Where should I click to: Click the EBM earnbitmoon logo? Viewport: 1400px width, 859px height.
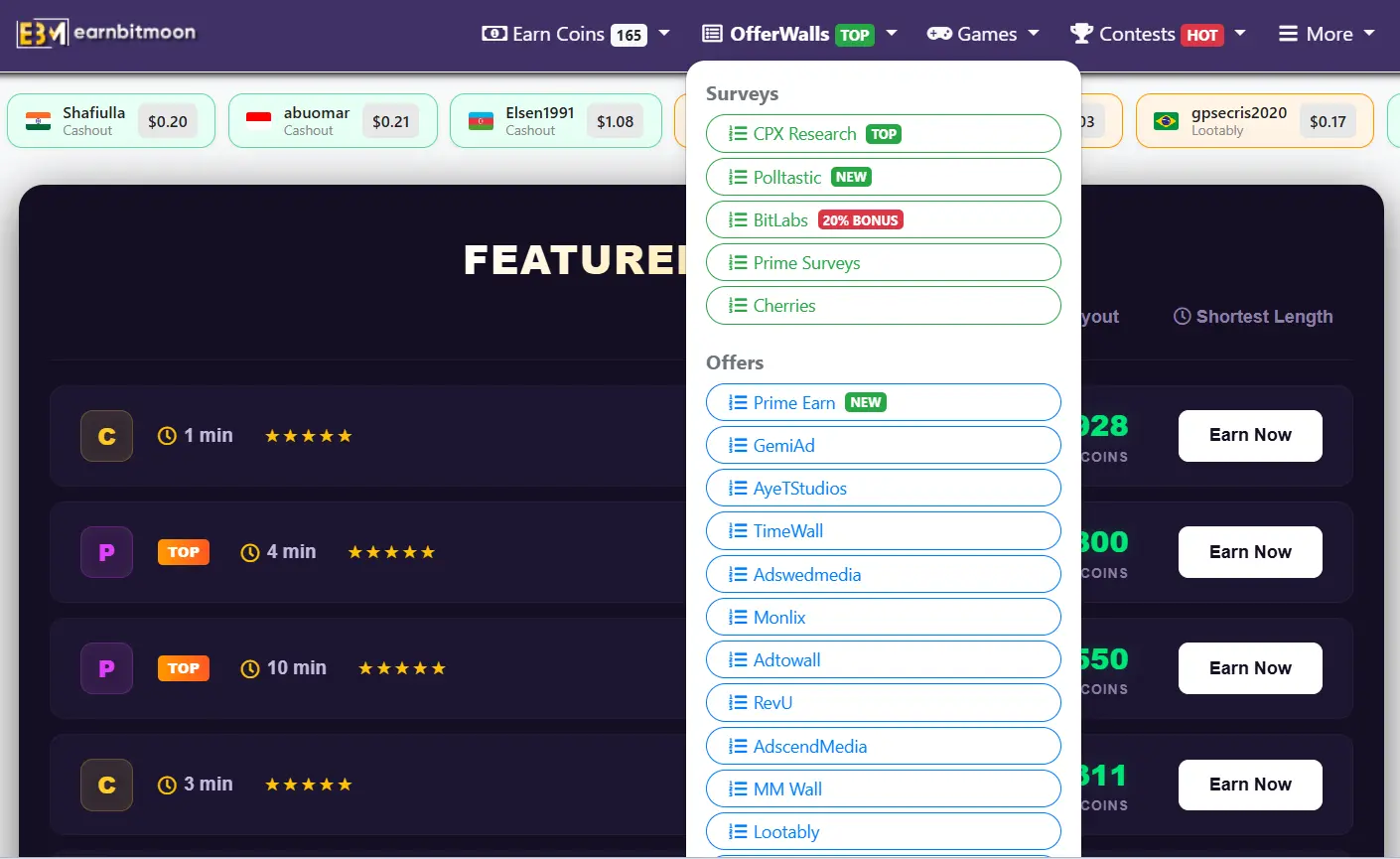[106, 33]
